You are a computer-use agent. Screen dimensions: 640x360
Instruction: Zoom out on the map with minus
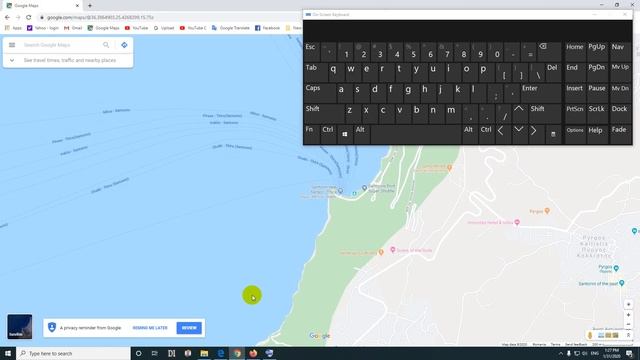pos(629,324)
